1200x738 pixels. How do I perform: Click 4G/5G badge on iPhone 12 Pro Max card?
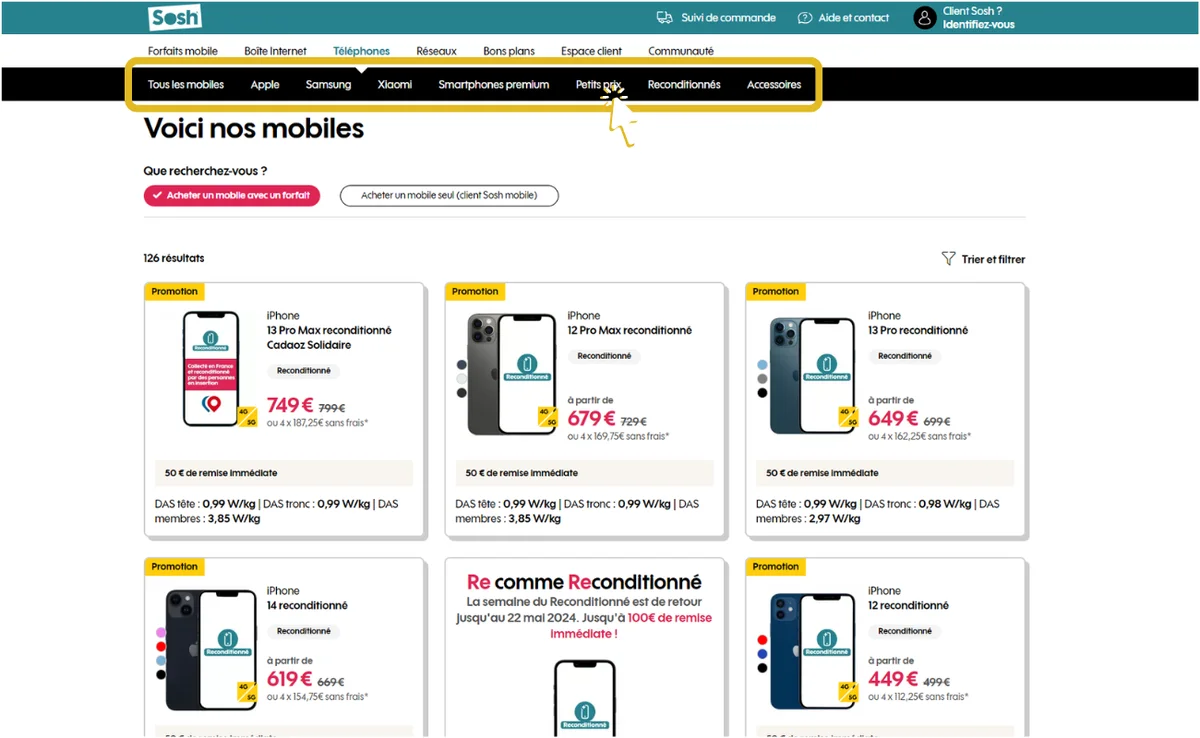pyautogui.click(x=547, y=416)
